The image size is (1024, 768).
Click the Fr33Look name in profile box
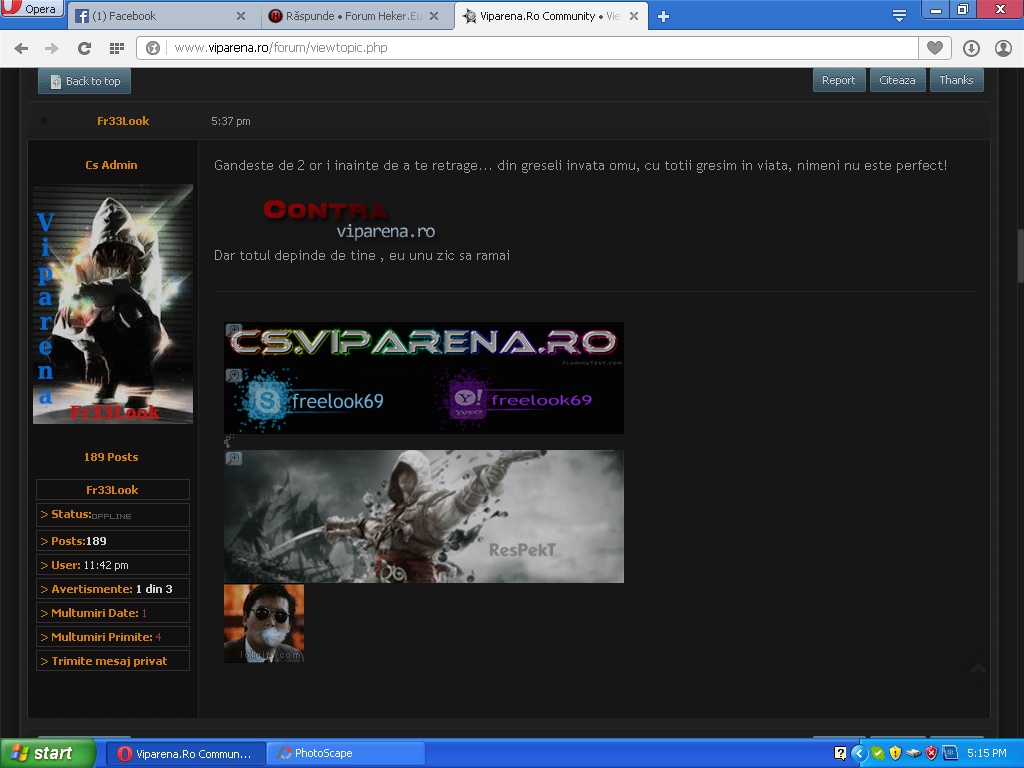[112, 490]
